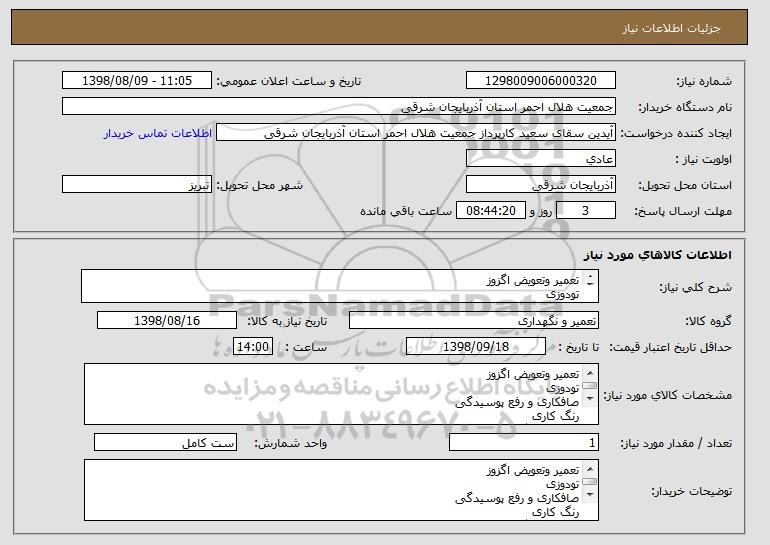770x545 pixels.
Task: Click the delivery province field آذربایجان شرقی
Action: click(x=541, y=185)
